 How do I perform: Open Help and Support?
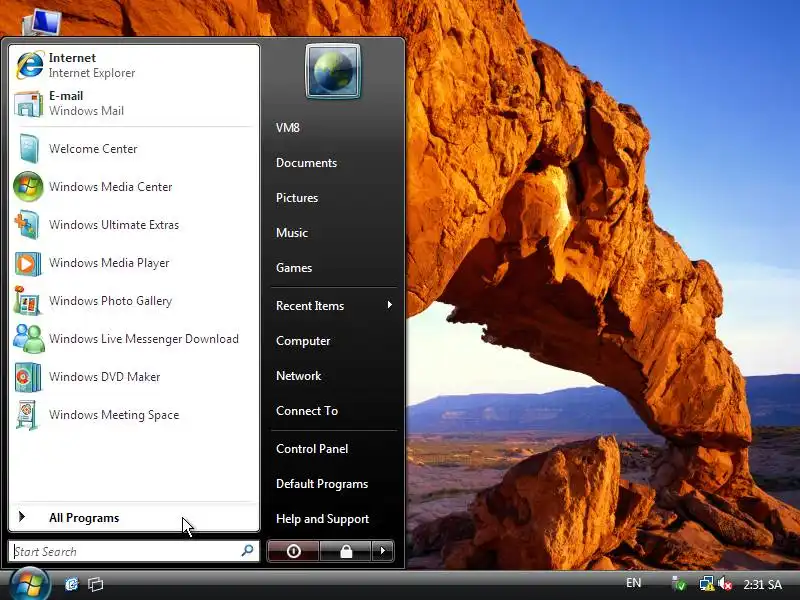pos(322,519)
